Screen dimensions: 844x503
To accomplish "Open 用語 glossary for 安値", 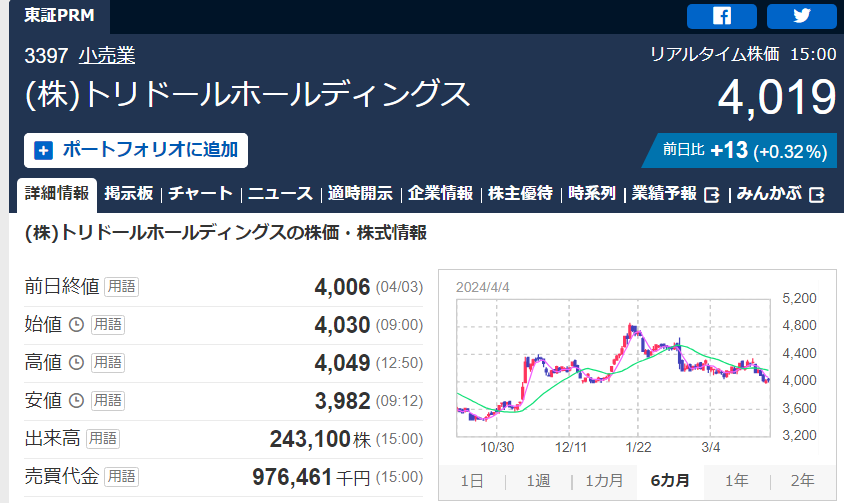I will click(108, 401).
